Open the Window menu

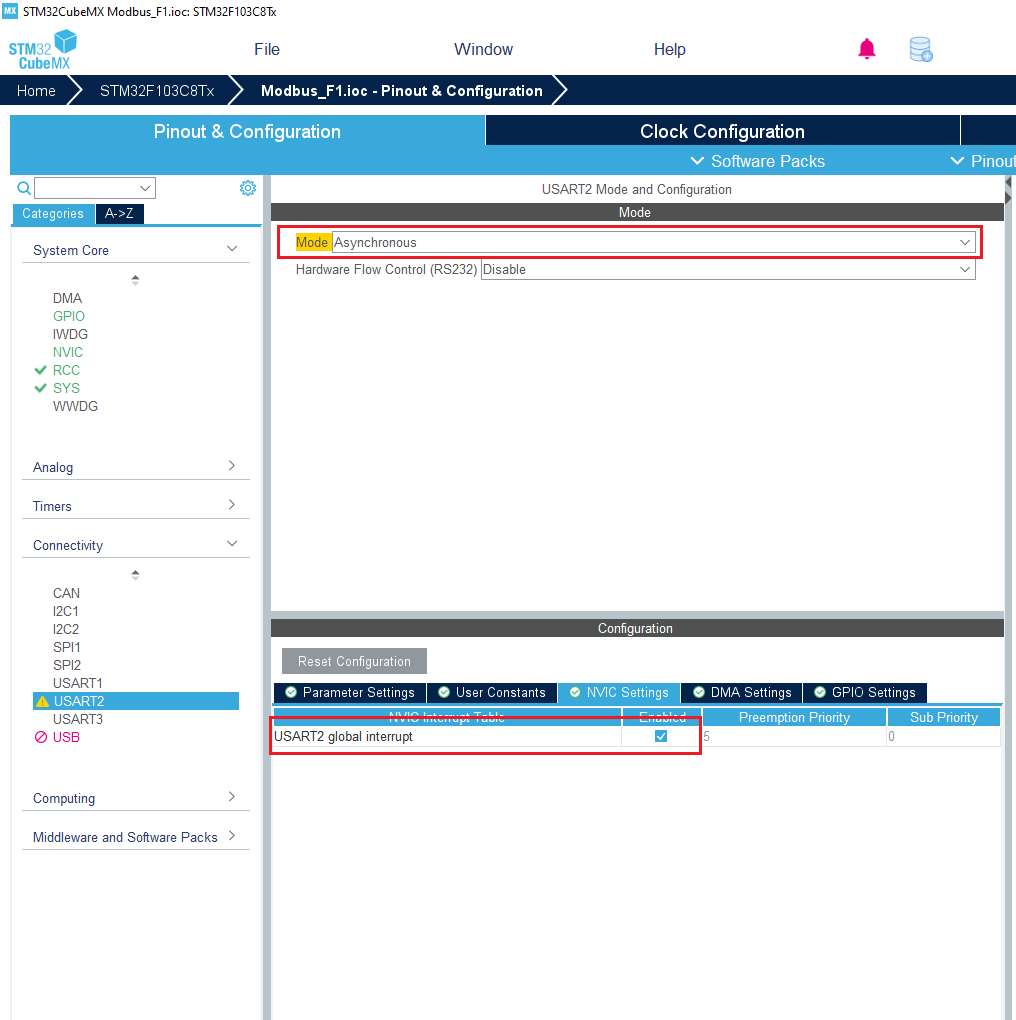[483, 49]
